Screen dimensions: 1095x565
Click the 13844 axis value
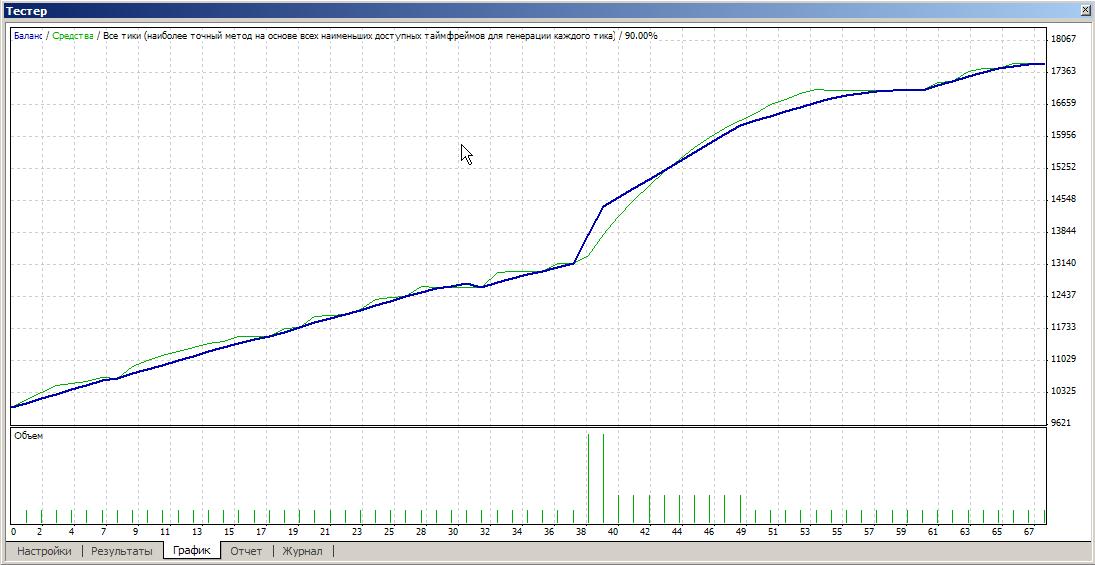1063,231
